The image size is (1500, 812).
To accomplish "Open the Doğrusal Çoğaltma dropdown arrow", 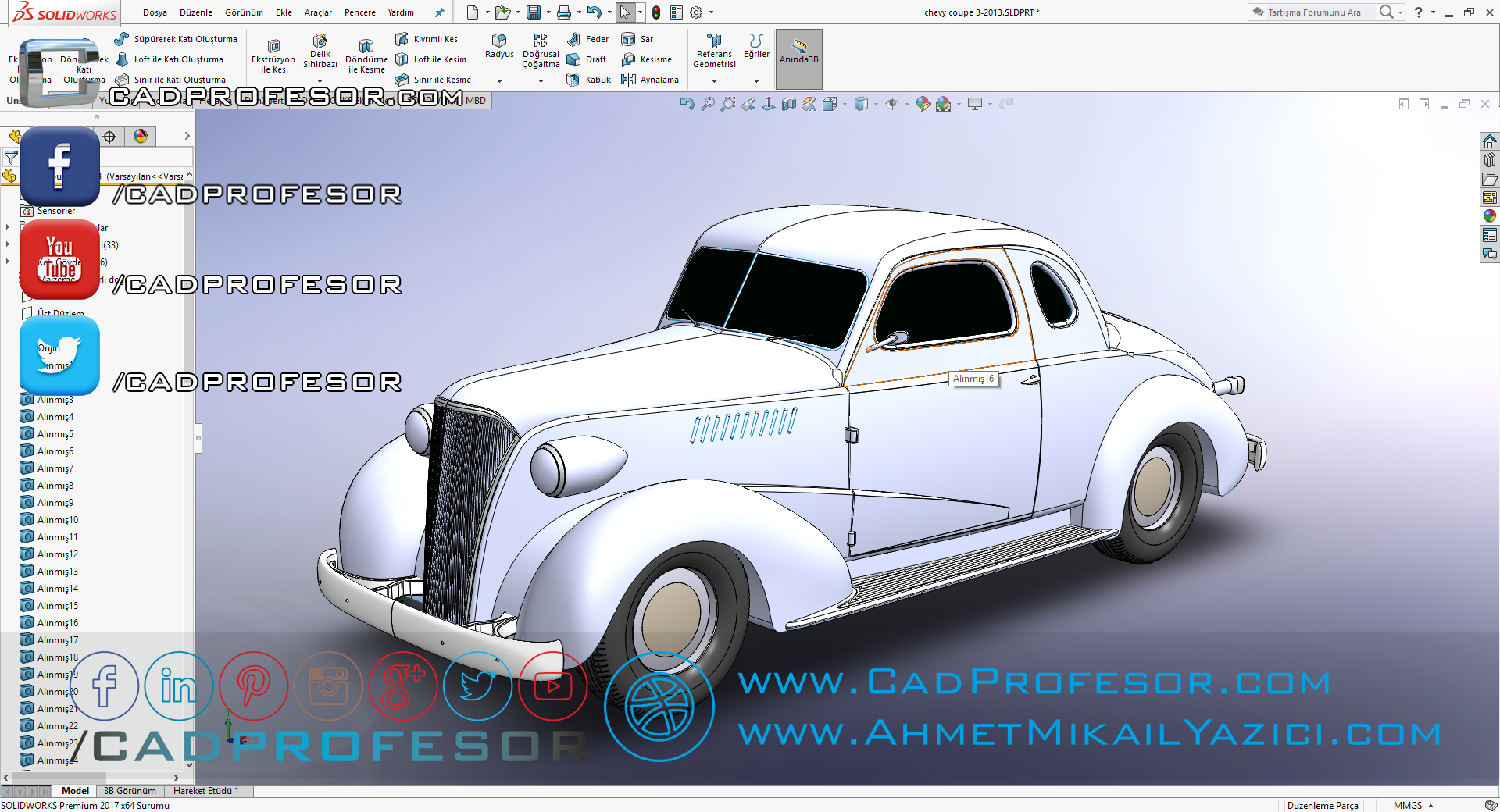I will (x=541, y=81).
